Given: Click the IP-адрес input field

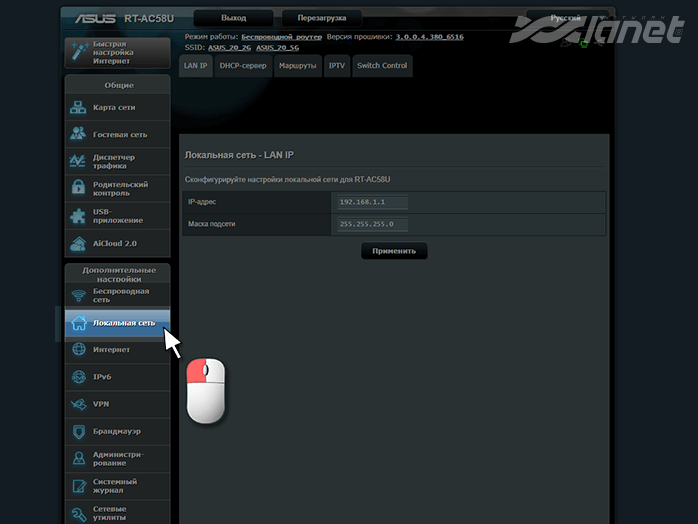Looking at the screenshot, I should tap(372, 202).
